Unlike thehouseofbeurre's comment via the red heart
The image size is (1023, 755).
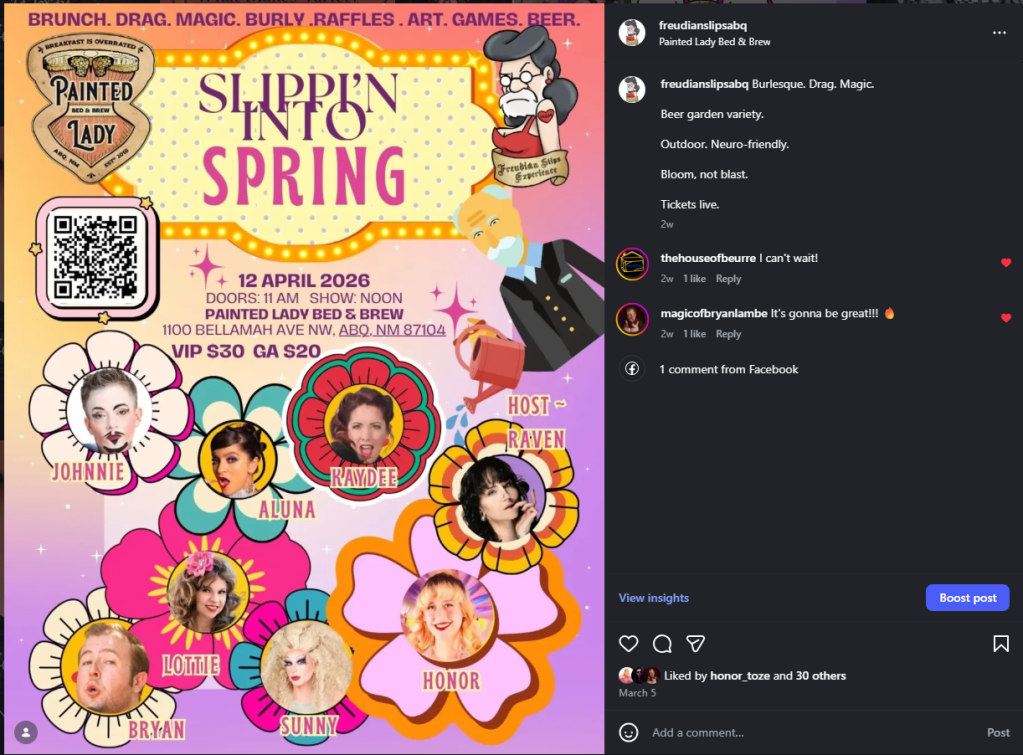[x=1007, y=263]
